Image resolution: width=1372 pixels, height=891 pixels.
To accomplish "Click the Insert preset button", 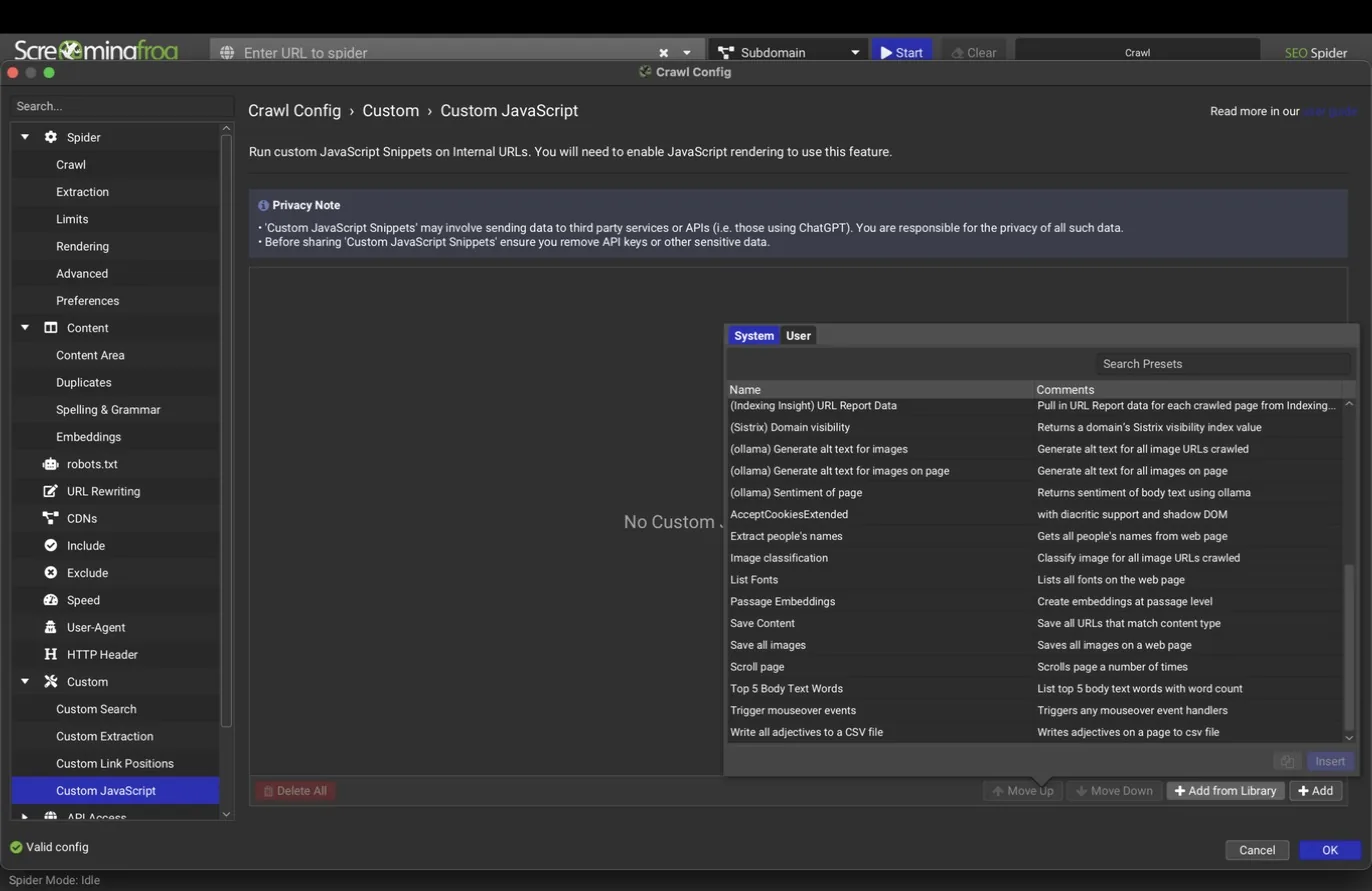I will [x=1330, y=762].
